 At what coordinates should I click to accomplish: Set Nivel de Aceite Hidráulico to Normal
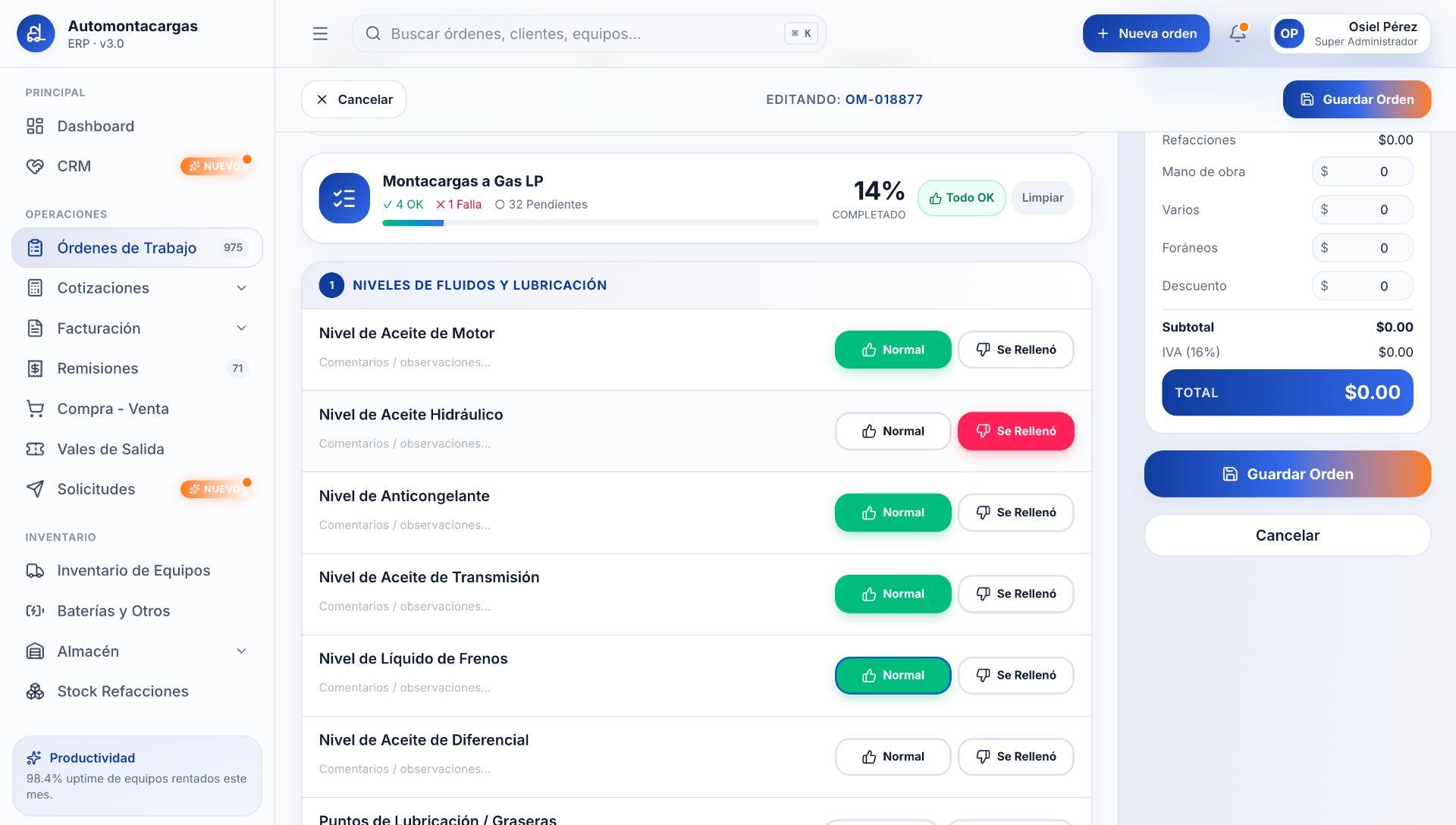[893, 431]
